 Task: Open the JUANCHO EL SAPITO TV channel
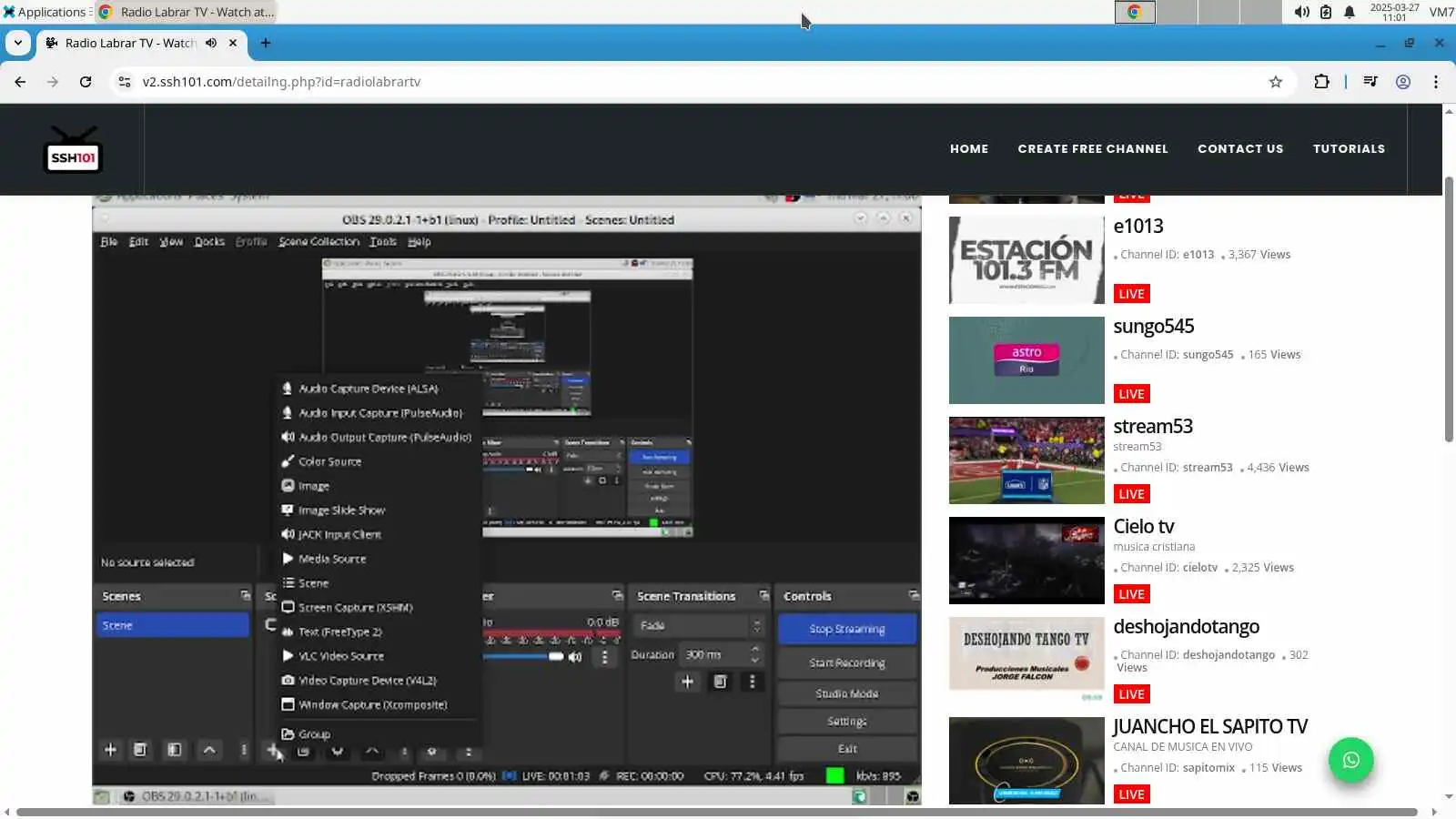point(1210,726)
